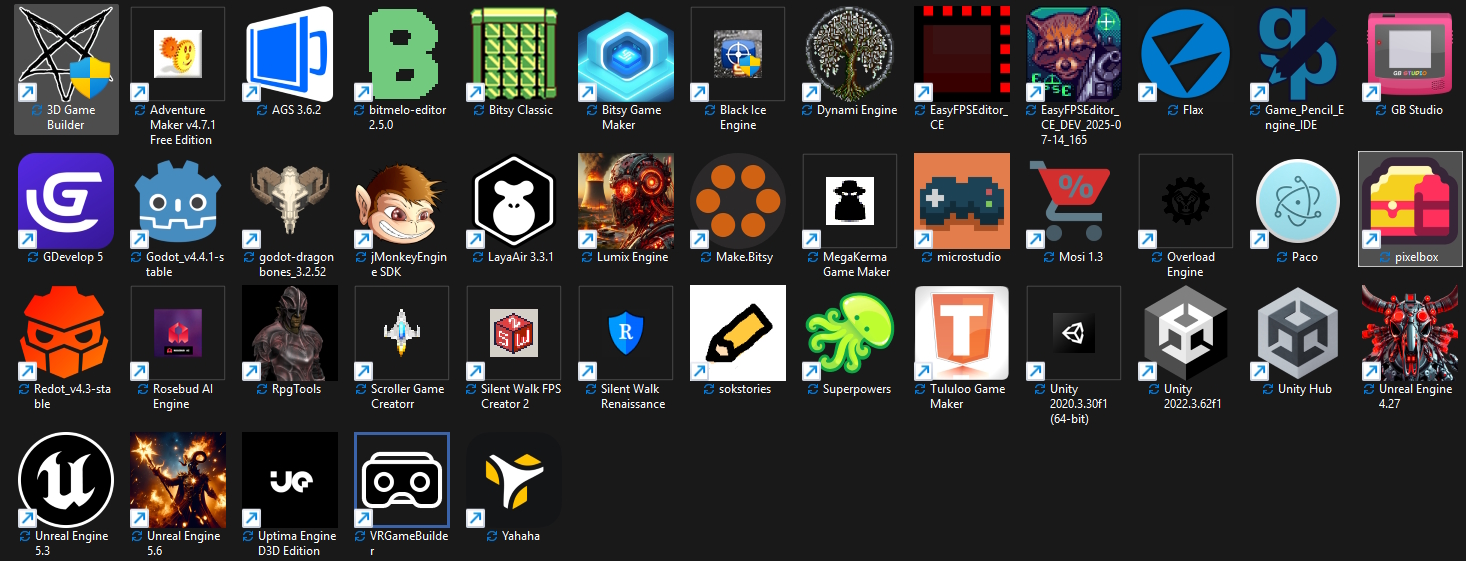Image resolution: width=1466 pixels, height=561 pixels.
Task: Open EasyFPSEditor_CE_DEV_2025-07-14_165 raccoon icon
Action: (1074, 54)
